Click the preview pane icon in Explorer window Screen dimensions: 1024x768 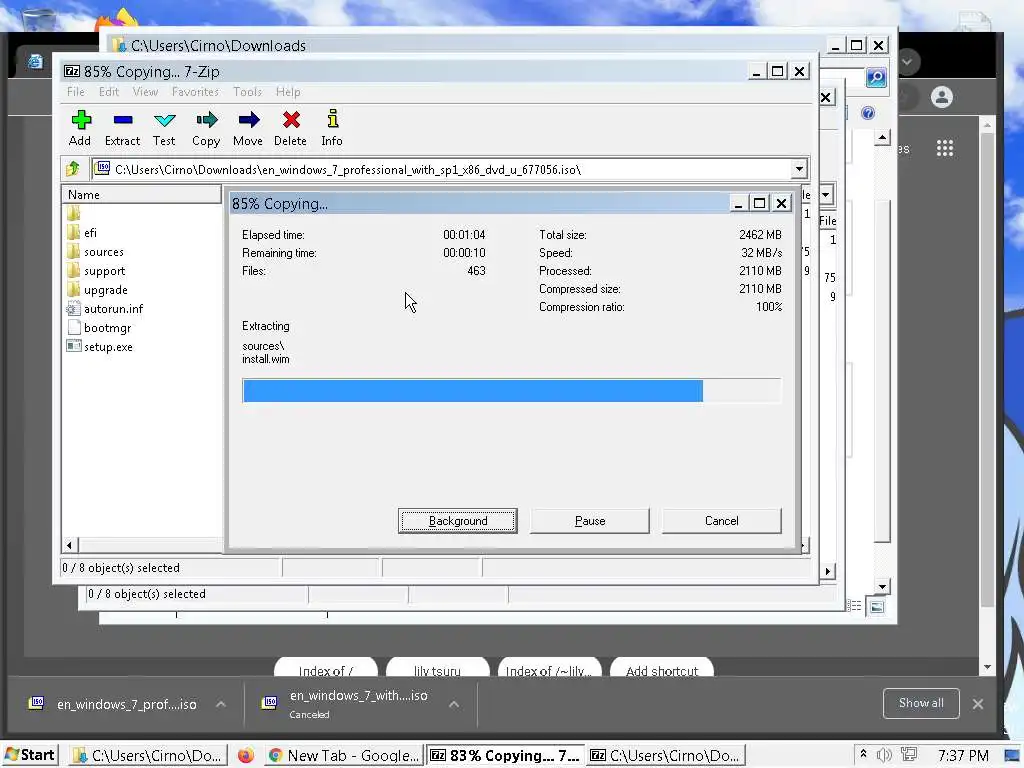pyautogui.click(x=876, y=607)
